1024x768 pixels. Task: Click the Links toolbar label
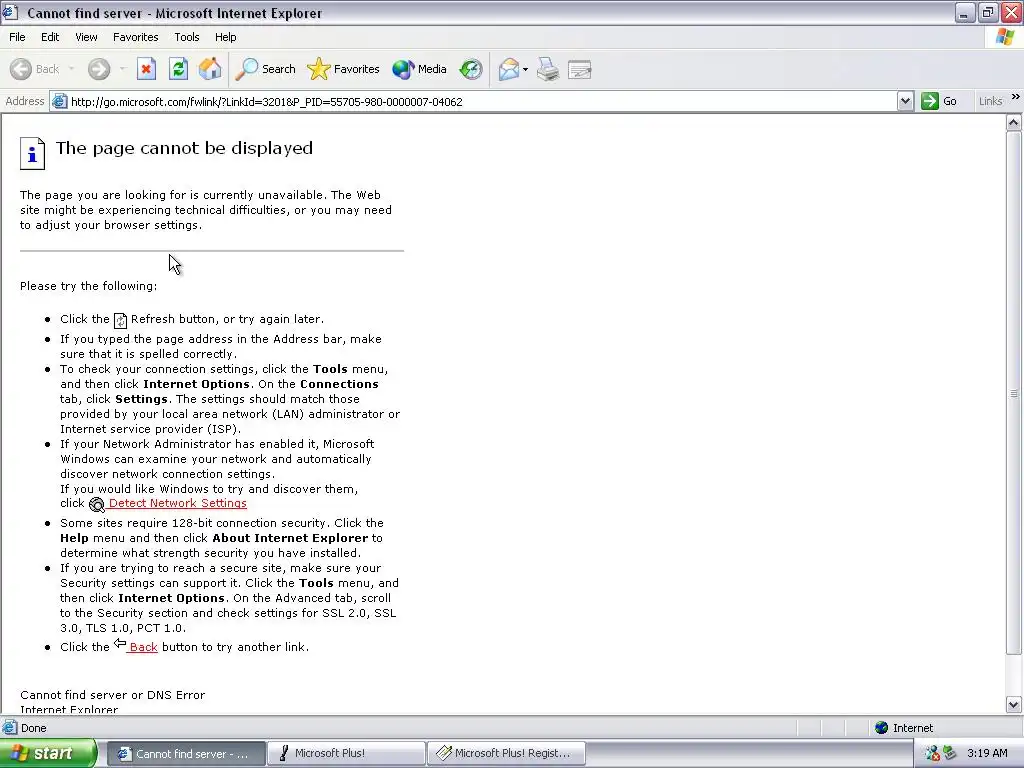tap(990, 101)
